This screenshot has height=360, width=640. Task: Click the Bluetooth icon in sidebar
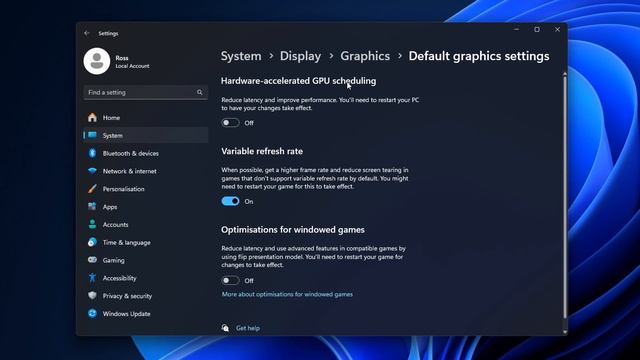(x=92, y=153)
